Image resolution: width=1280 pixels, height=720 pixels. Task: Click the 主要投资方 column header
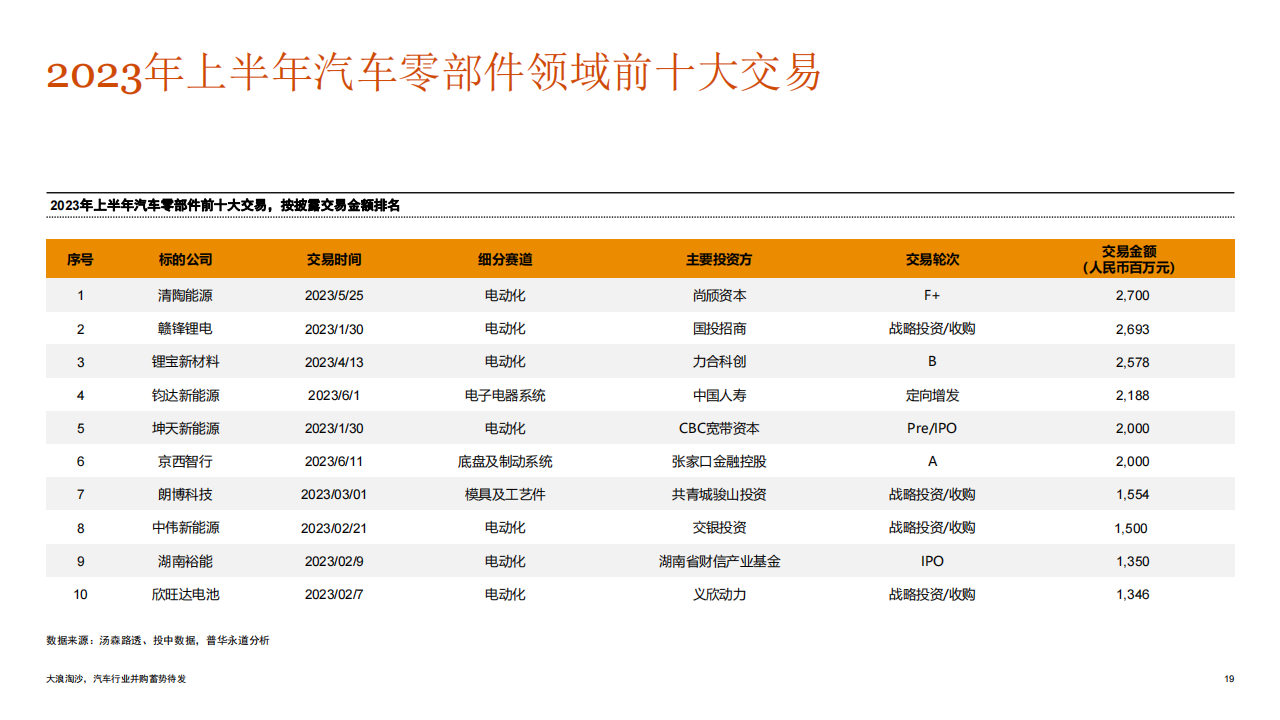point(719,259)
